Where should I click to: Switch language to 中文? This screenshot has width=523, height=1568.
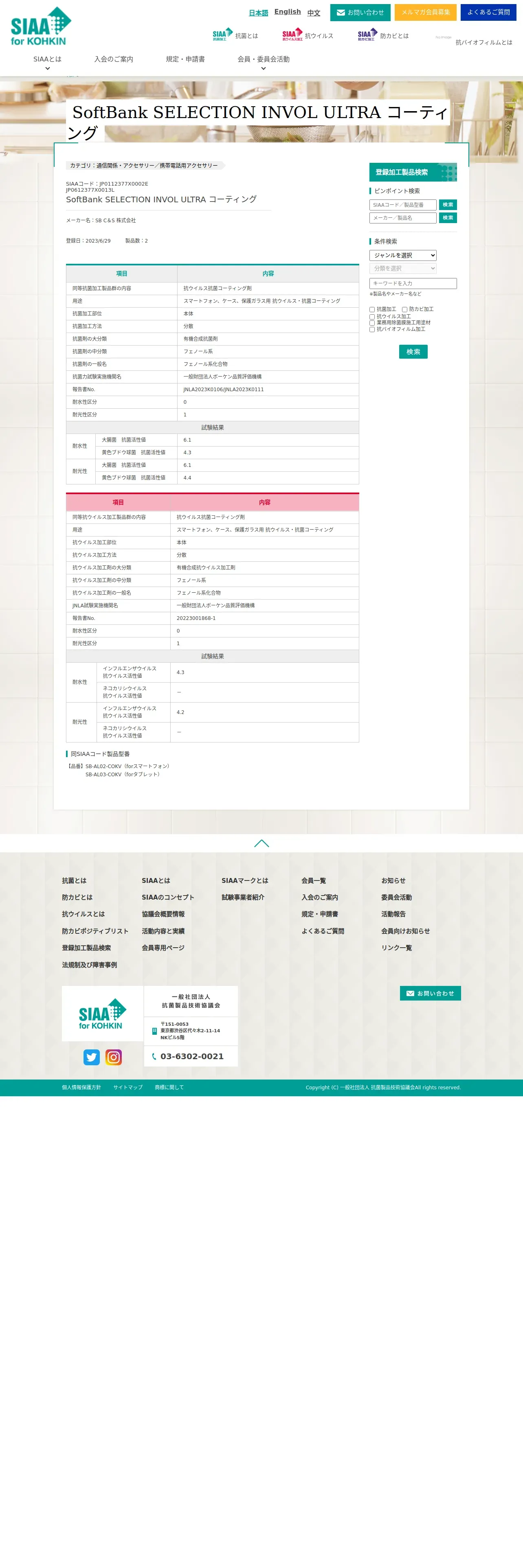[x=314, y=13]
